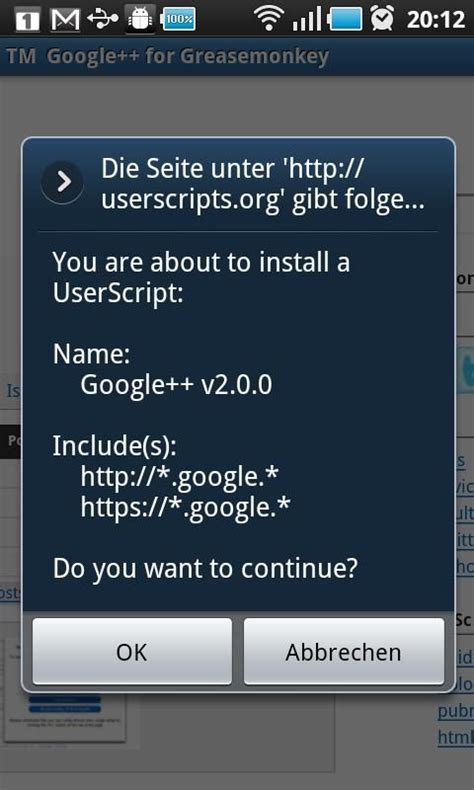The width and height of the screenshot is (474, 790).
Task: Confirm installation with the OK button
Action: pyautogui.click(x=132, y=651)
